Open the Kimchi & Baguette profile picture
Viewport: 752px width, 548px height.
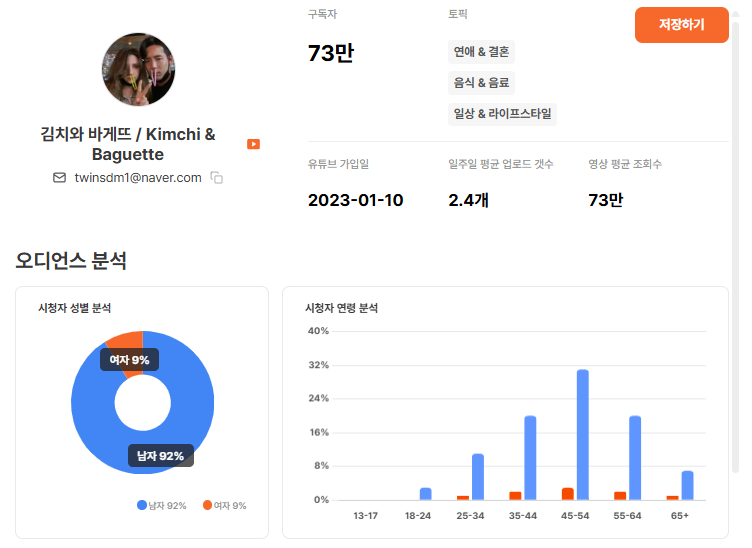coord(139,70)
